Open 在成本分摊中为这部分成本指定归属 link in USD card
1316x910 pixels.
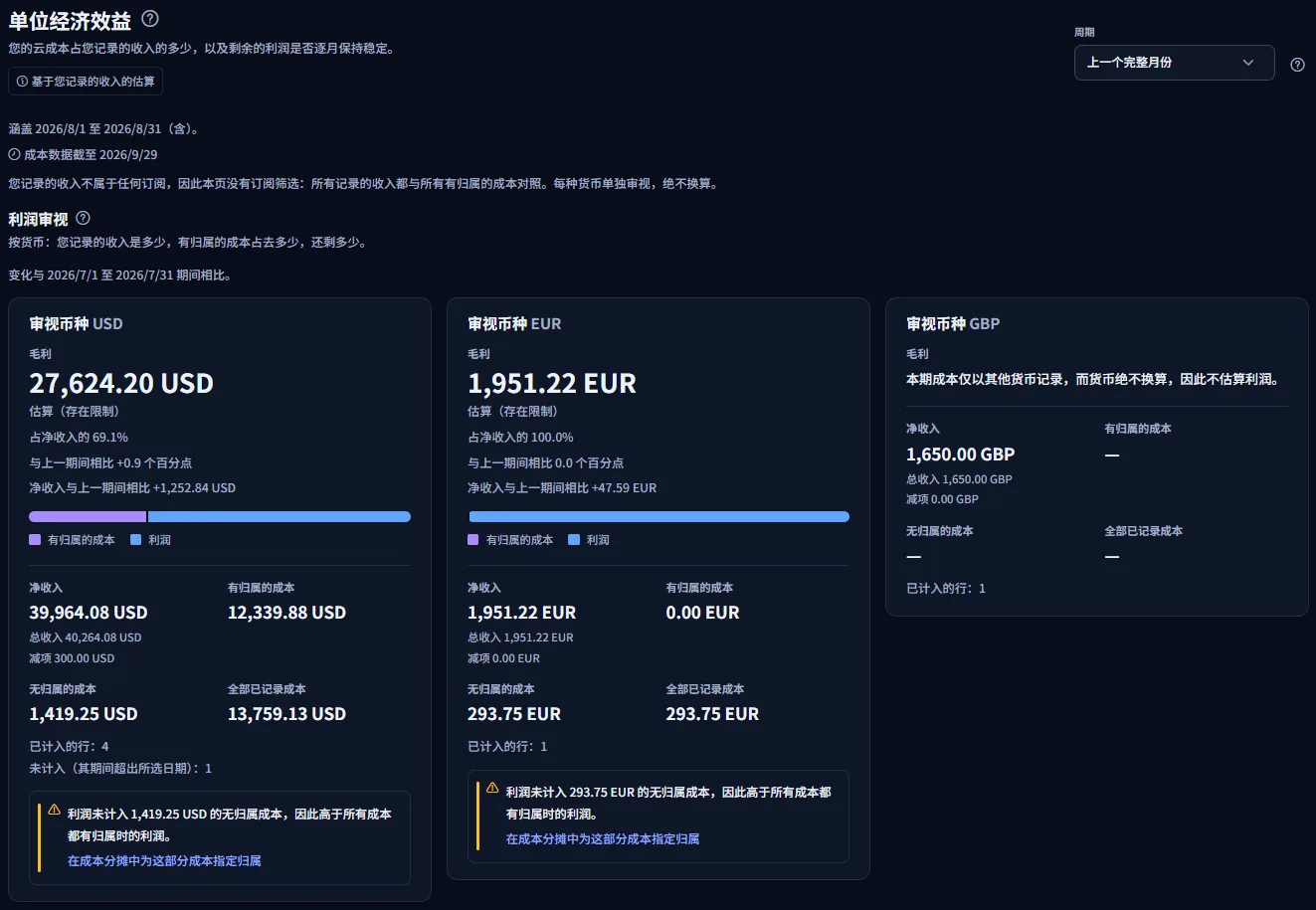tap(164, 861)
